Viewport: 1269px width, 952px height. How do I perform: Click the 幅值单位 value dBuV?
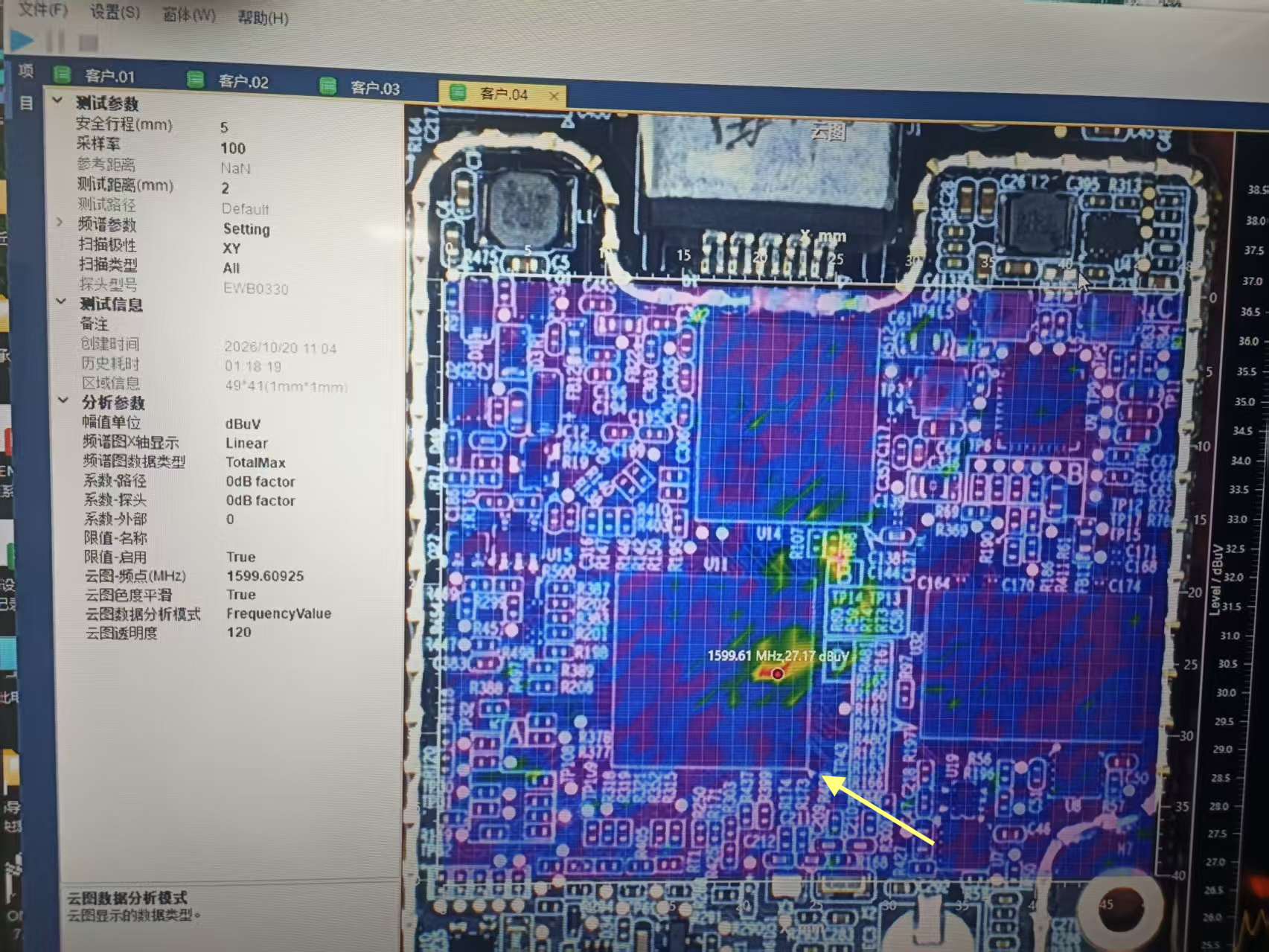coord(243,424)
